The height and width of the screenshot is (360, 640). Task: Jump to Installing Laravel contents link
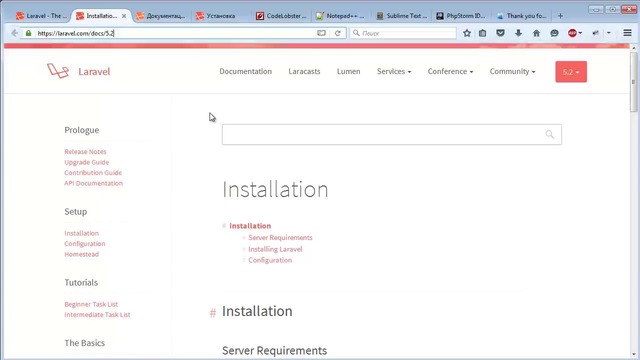(x=275, y=249)
